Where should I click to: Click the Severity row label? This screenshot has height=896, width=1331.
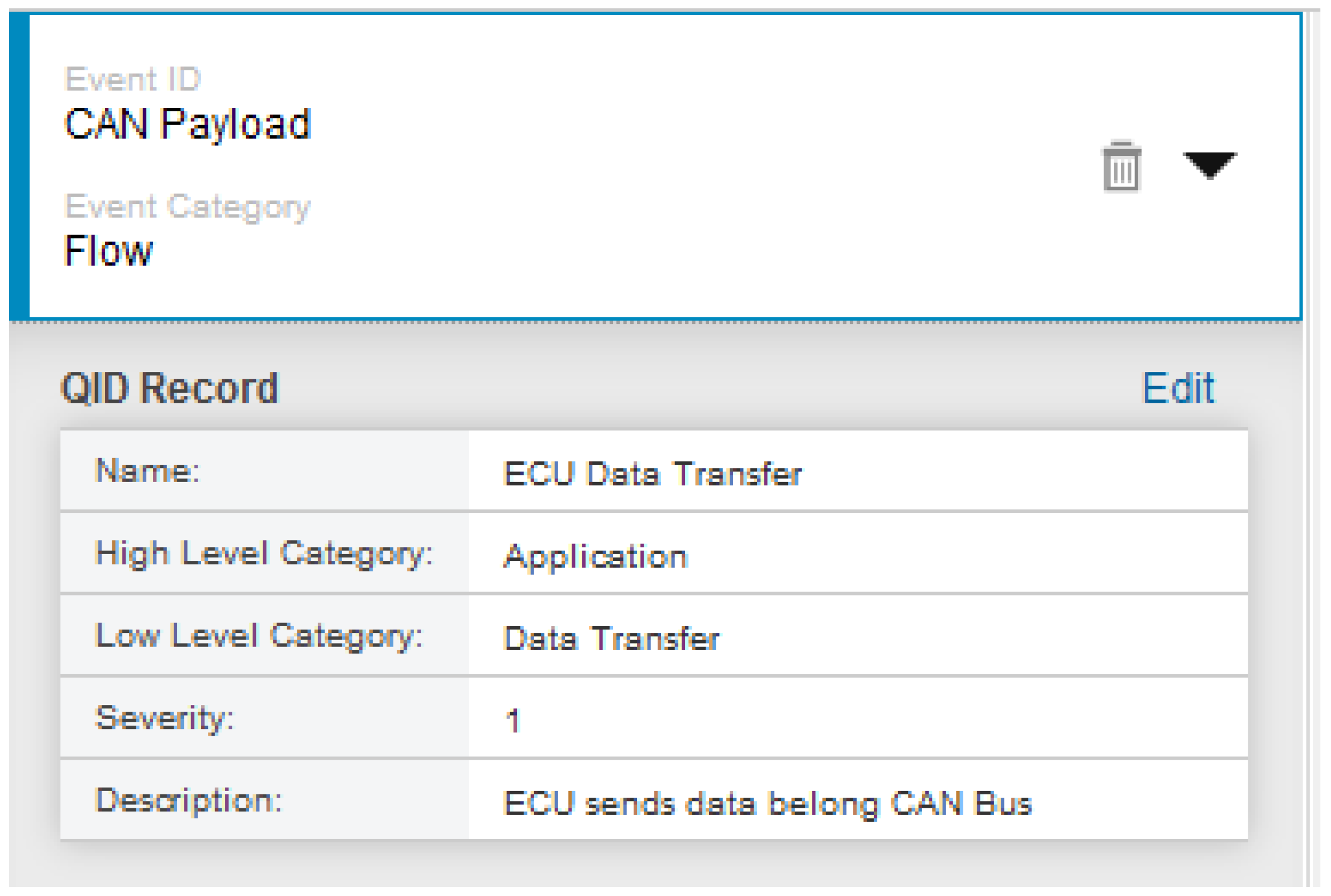(x=165, y=718)
